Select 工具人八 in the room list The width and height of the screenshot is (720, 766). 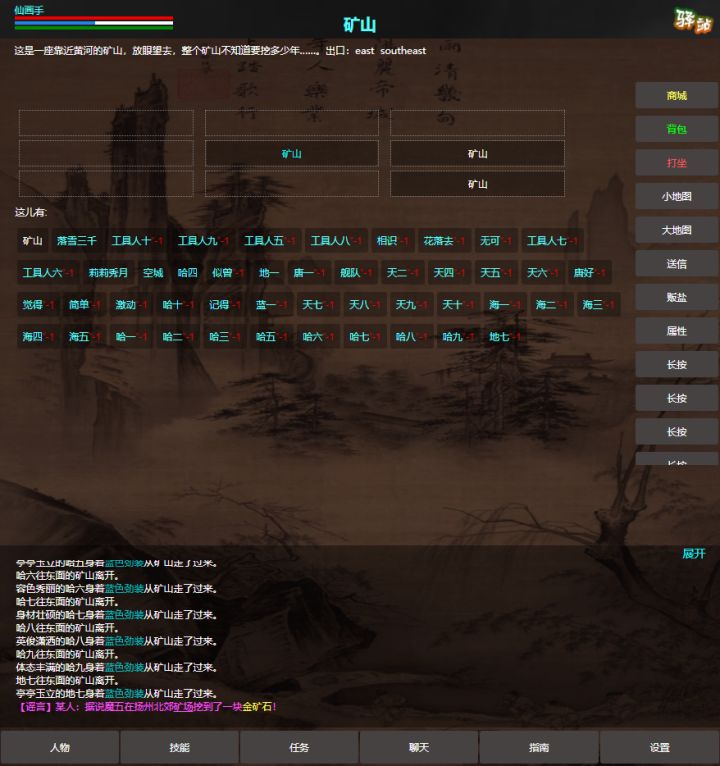click(x=337, y=241)
